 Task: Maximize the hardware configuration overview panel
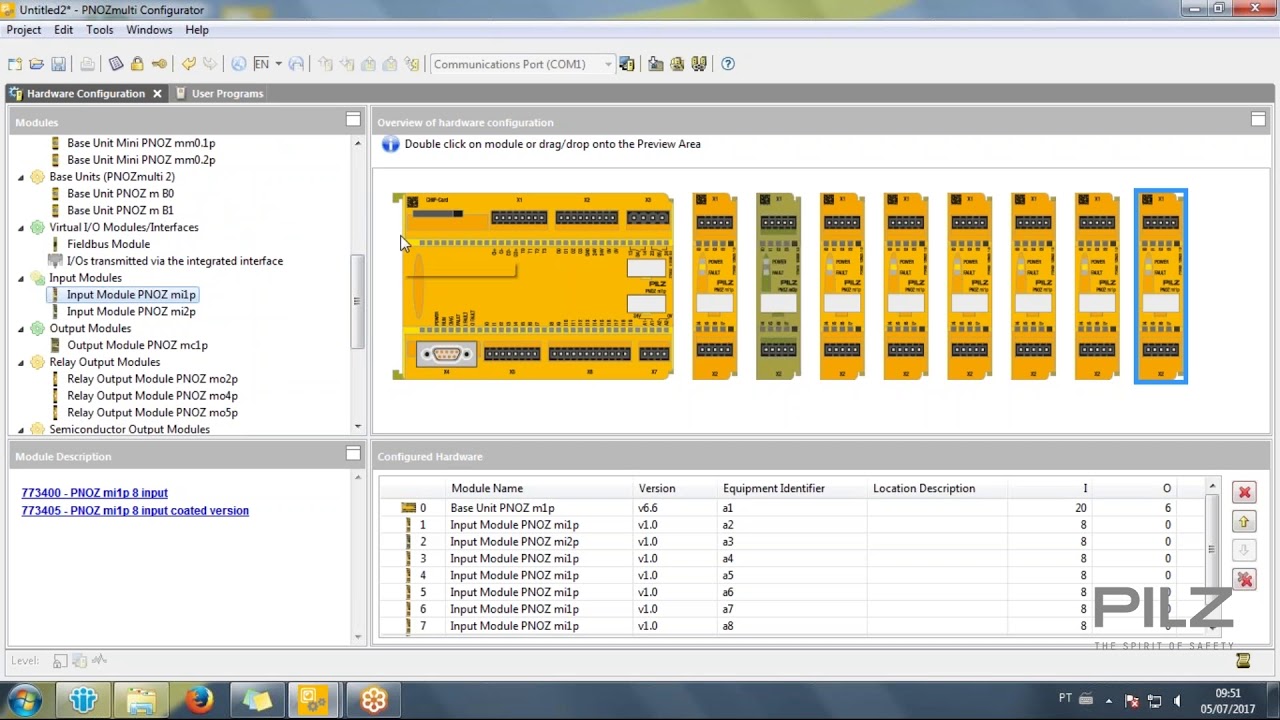click(1258, 119)
